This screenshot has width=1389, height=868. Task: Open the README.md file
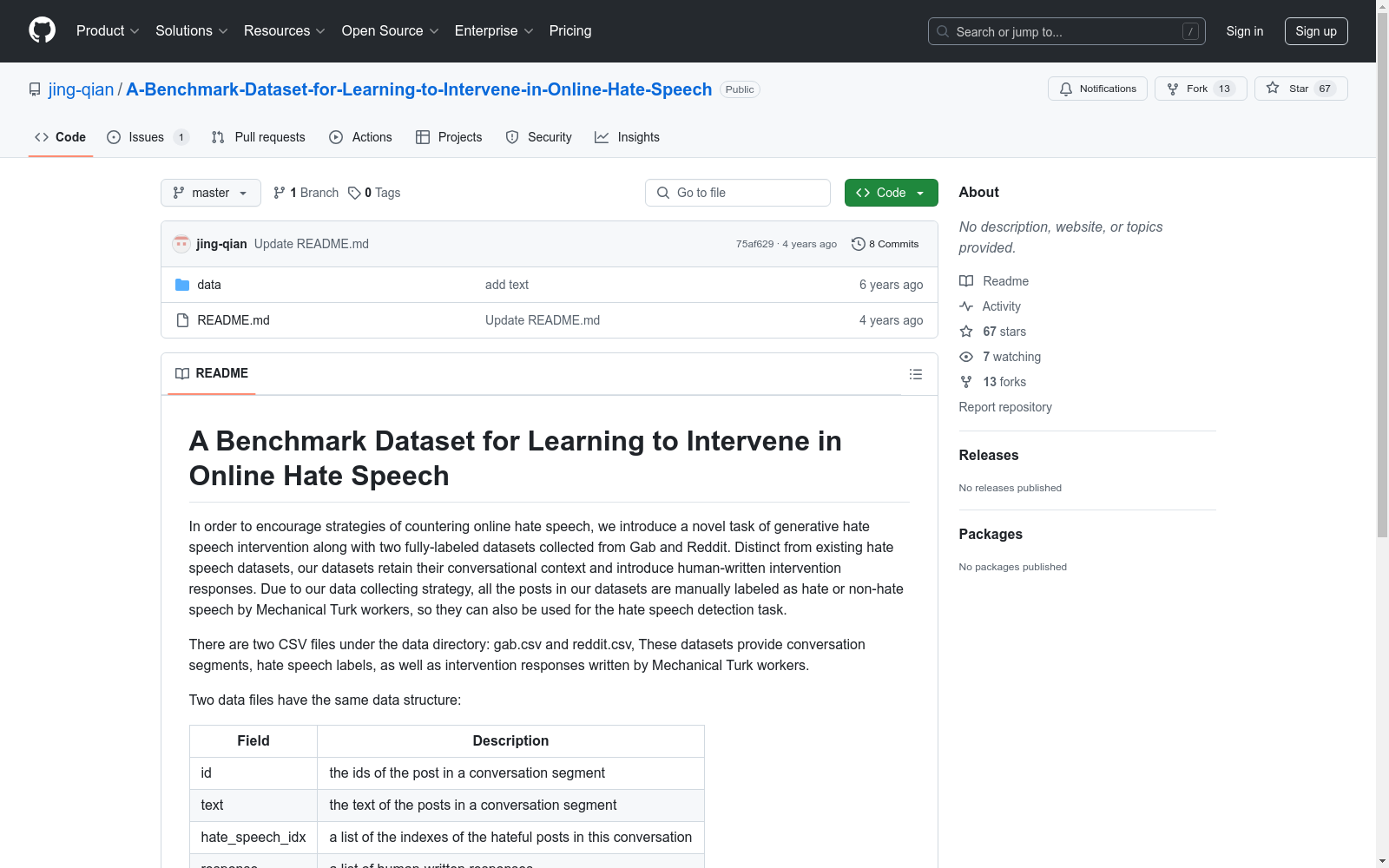coord(234,320)
